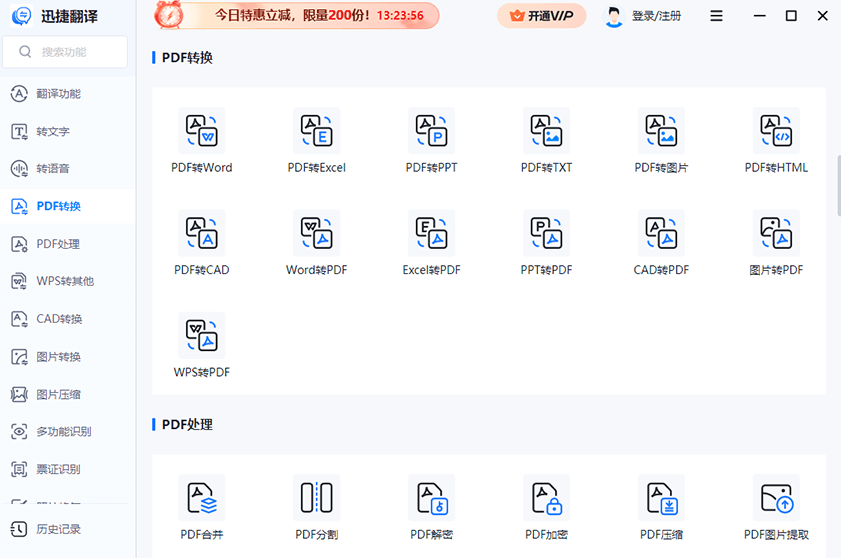The width and height of the screenshot is (841, 558).
Task: Click the alarm clock promo icon
Action: click(168, 15)
